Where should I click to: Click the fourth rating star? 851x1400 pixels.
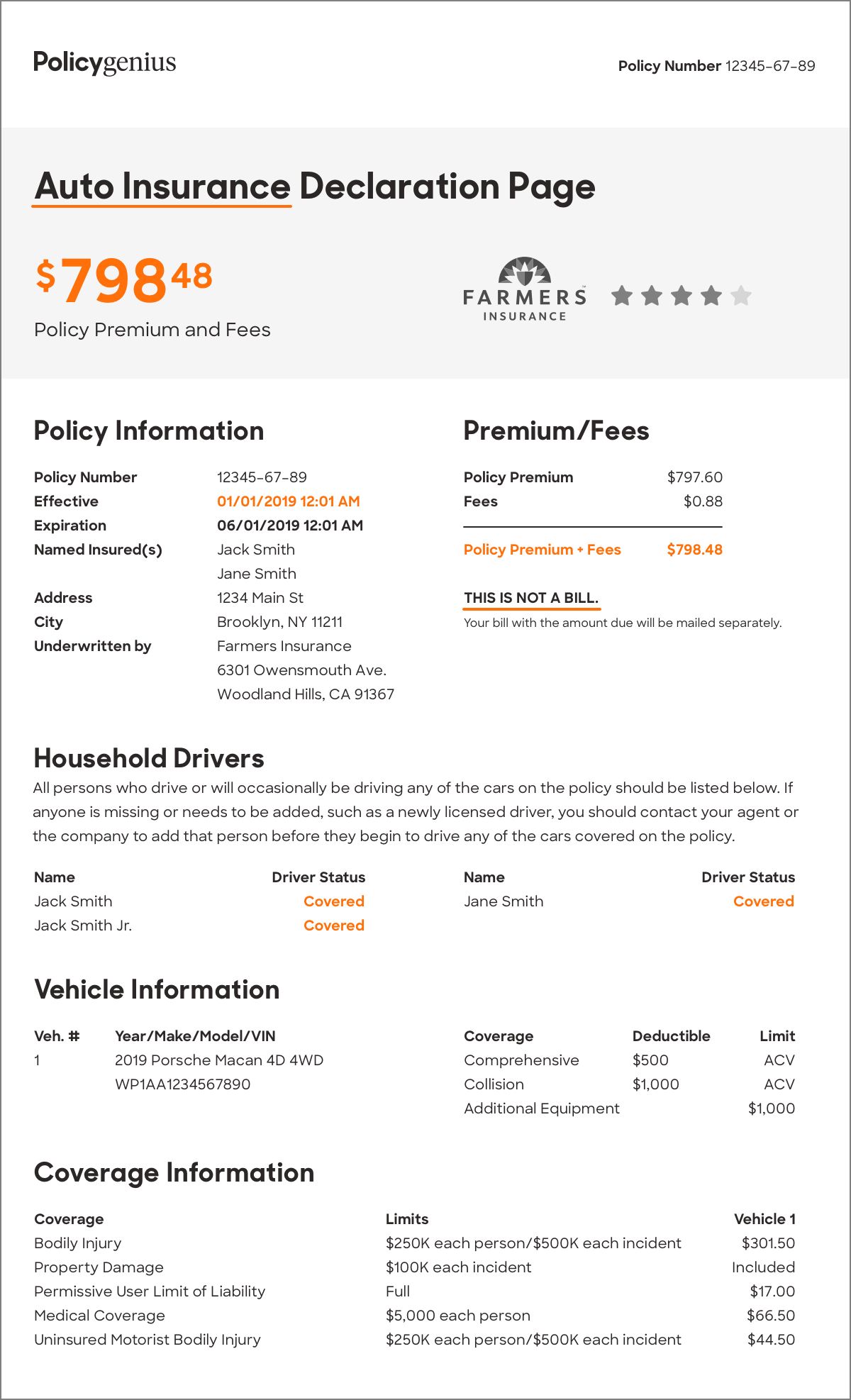coord(711,295)
